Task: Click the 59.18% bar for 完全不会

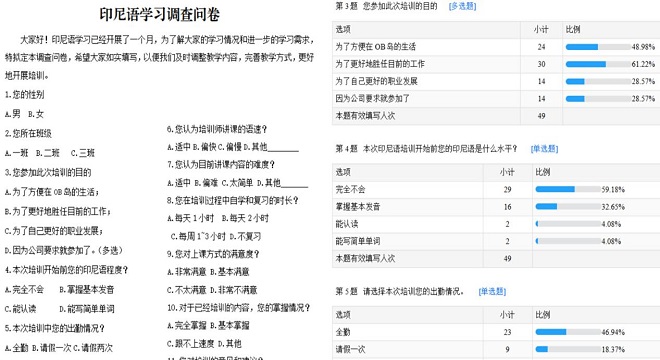Action: (568, 189)
